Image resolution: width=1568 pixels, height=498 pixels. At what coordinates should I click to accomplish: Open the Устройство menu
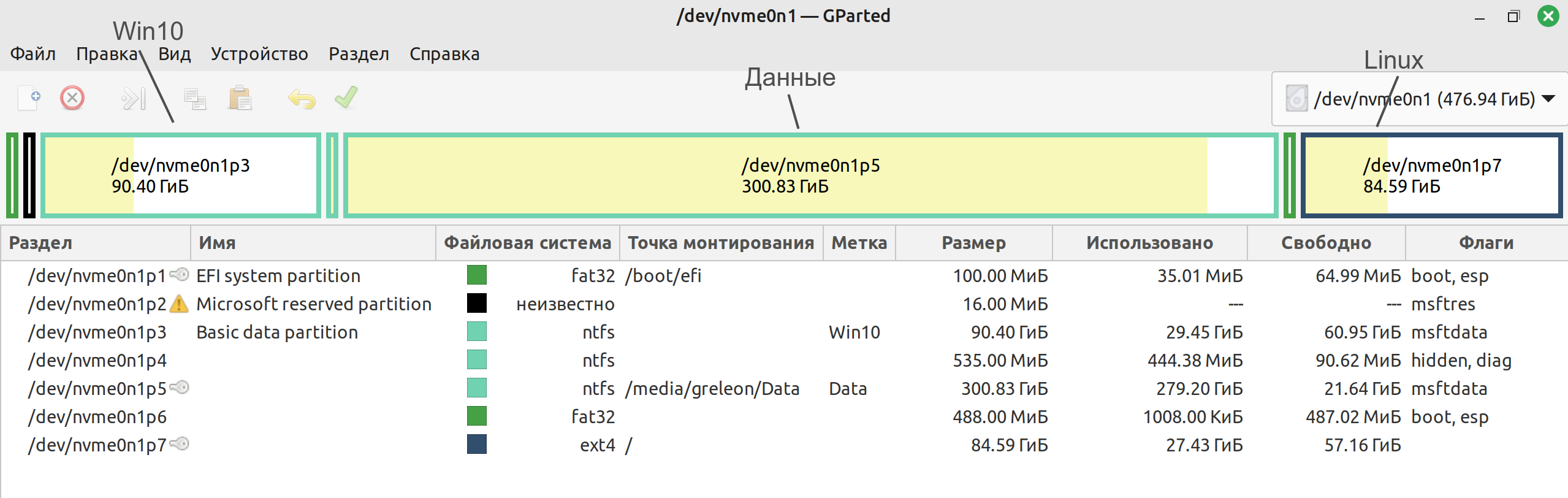click(259, 54)
